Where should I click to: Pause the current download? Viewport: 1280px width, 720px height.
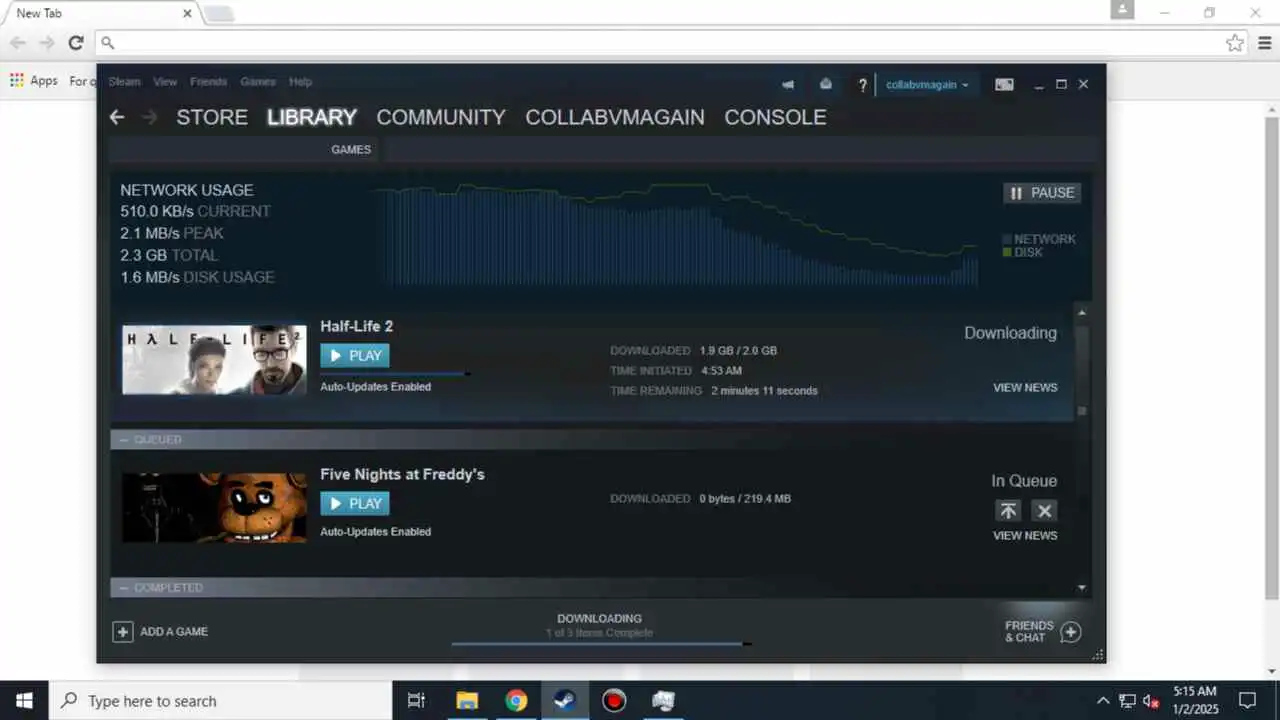(1042, 193)
